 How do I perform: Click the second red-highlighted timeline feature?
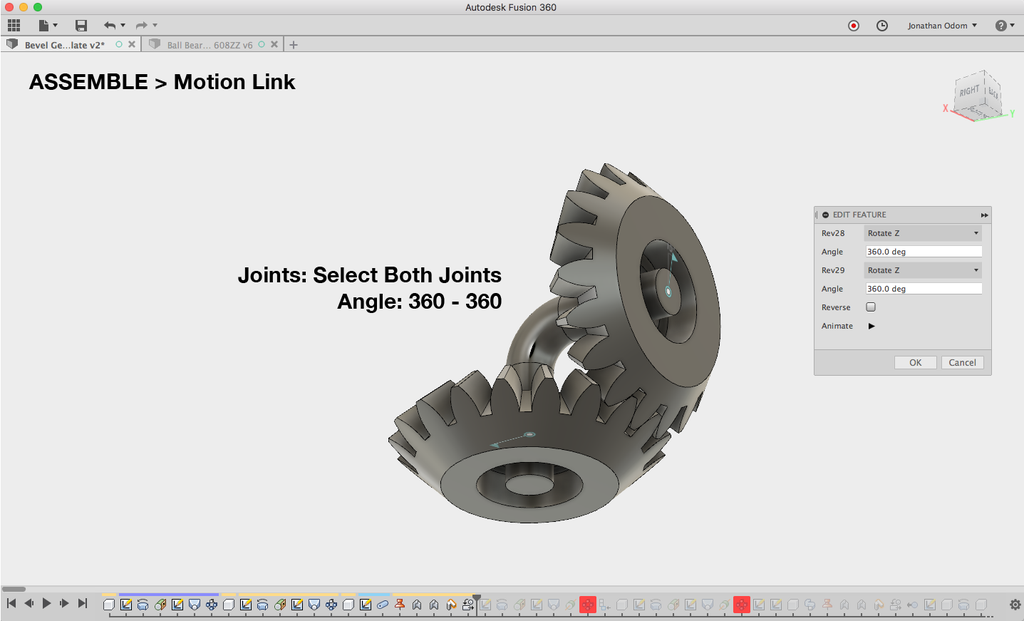coord(741,605)
